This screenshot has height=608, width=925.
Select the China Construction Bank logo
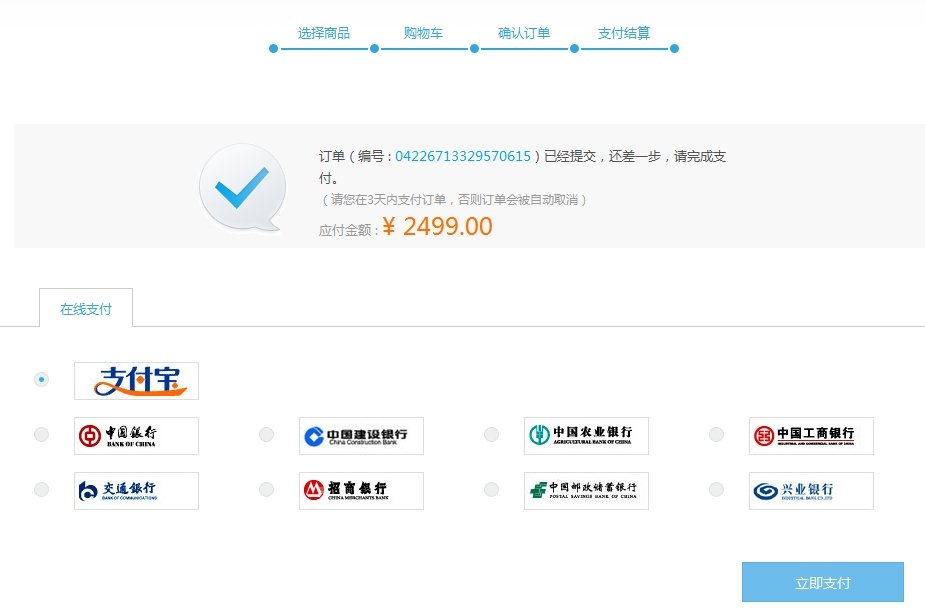point(361,434)
